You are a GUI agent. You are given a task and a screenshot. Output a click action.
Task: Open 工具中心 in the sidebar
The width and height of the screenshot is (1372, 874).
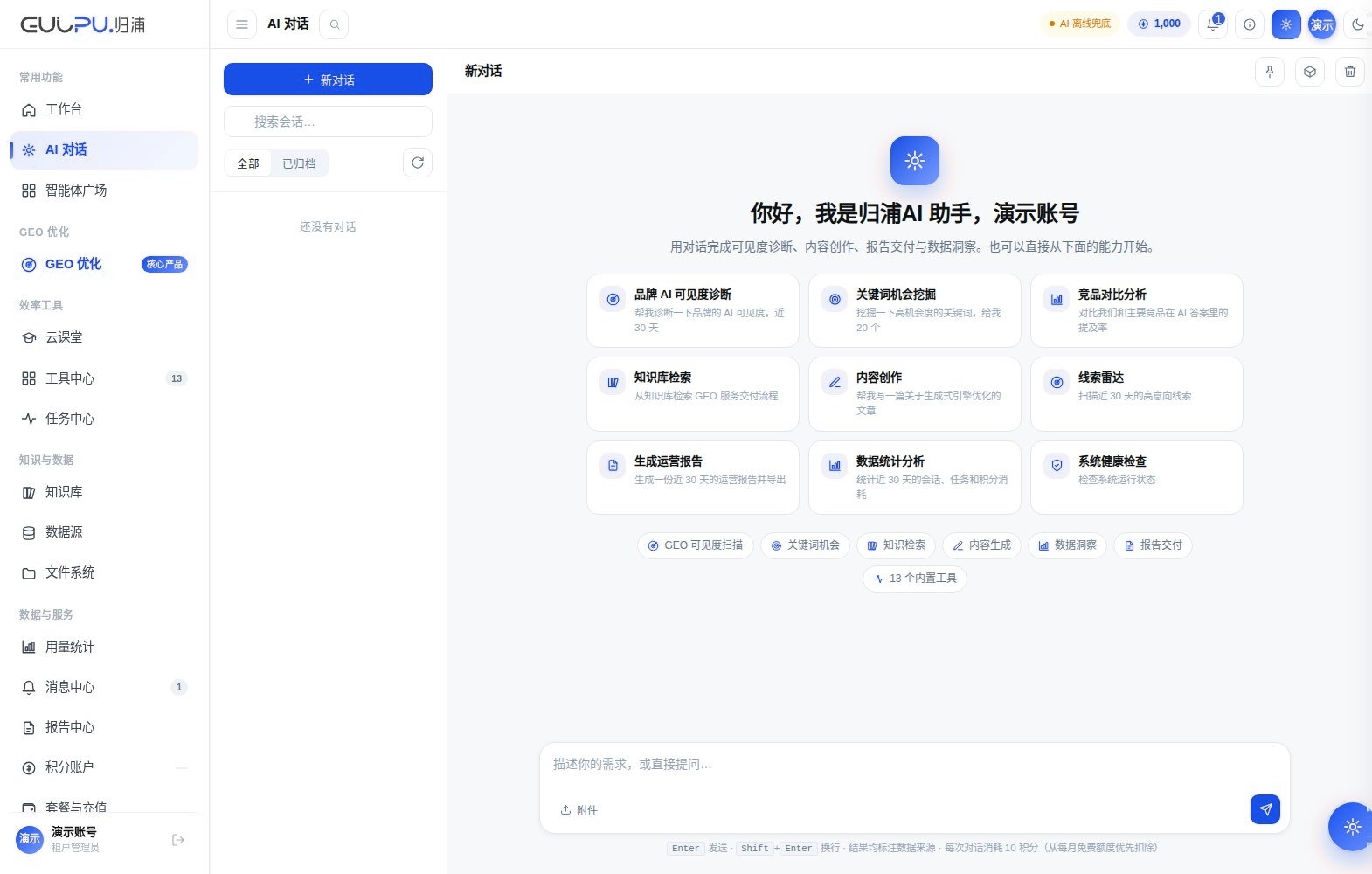click(104, 378)
